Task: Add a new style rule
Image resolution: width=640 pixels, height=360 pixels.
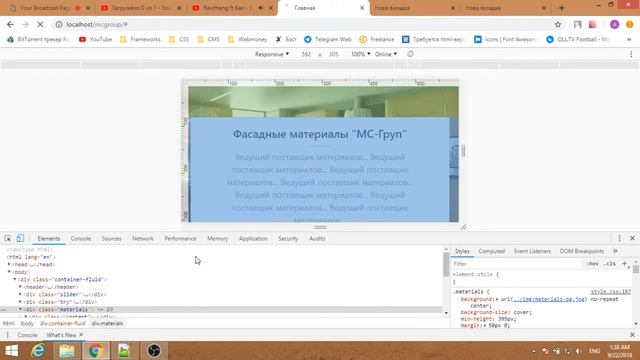Action: pos(624,264)
